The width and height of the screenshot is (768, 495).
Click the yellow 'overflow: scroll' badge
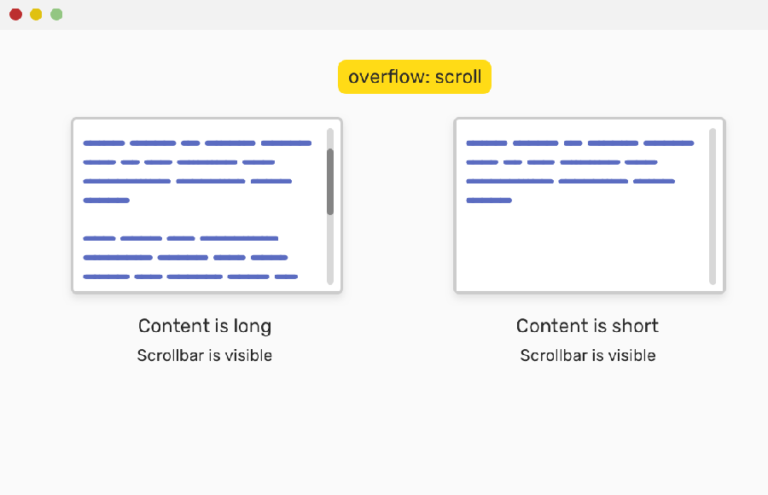point(414,77)
